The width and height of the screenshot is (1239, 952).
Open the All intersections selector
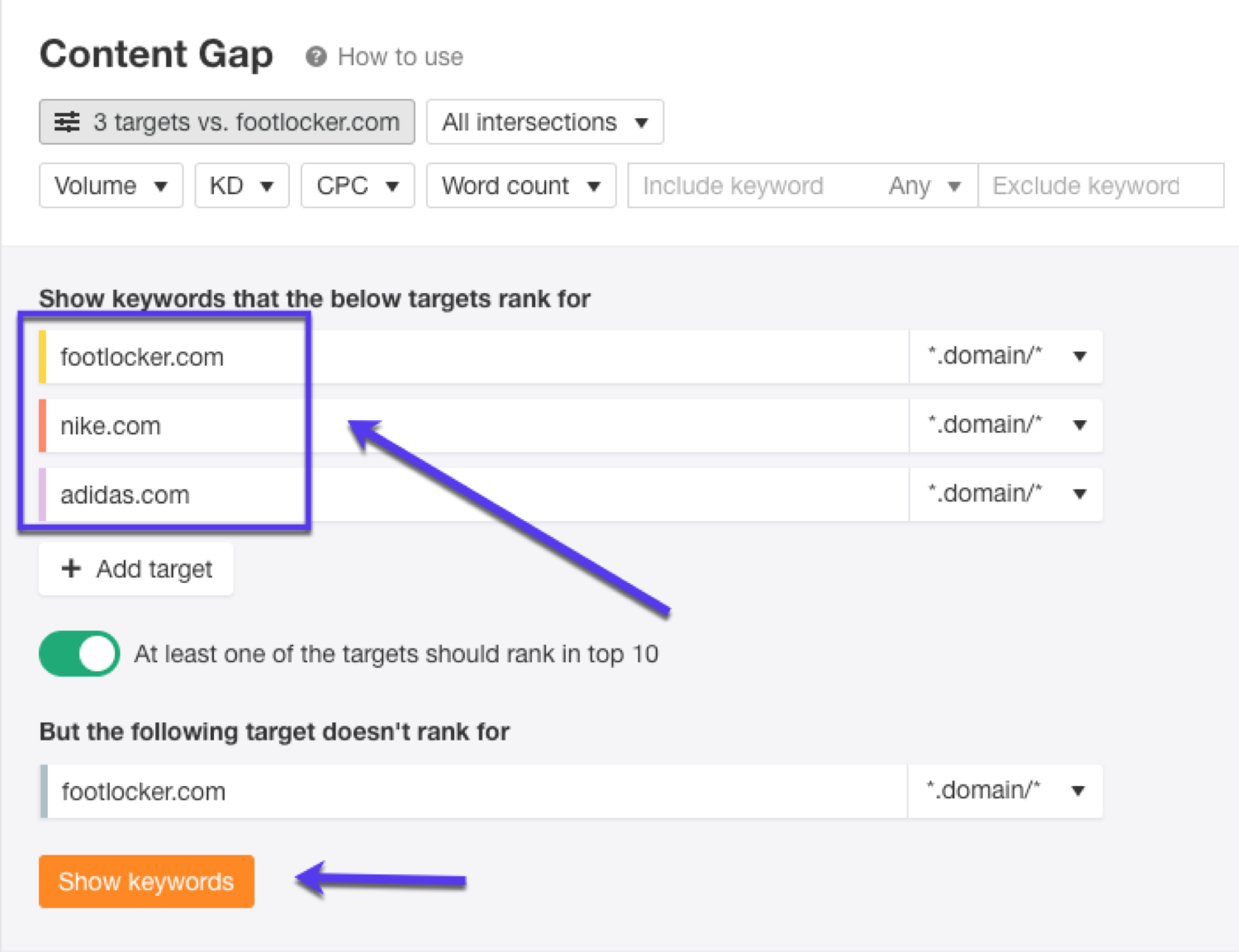click(x=544, y=121)
